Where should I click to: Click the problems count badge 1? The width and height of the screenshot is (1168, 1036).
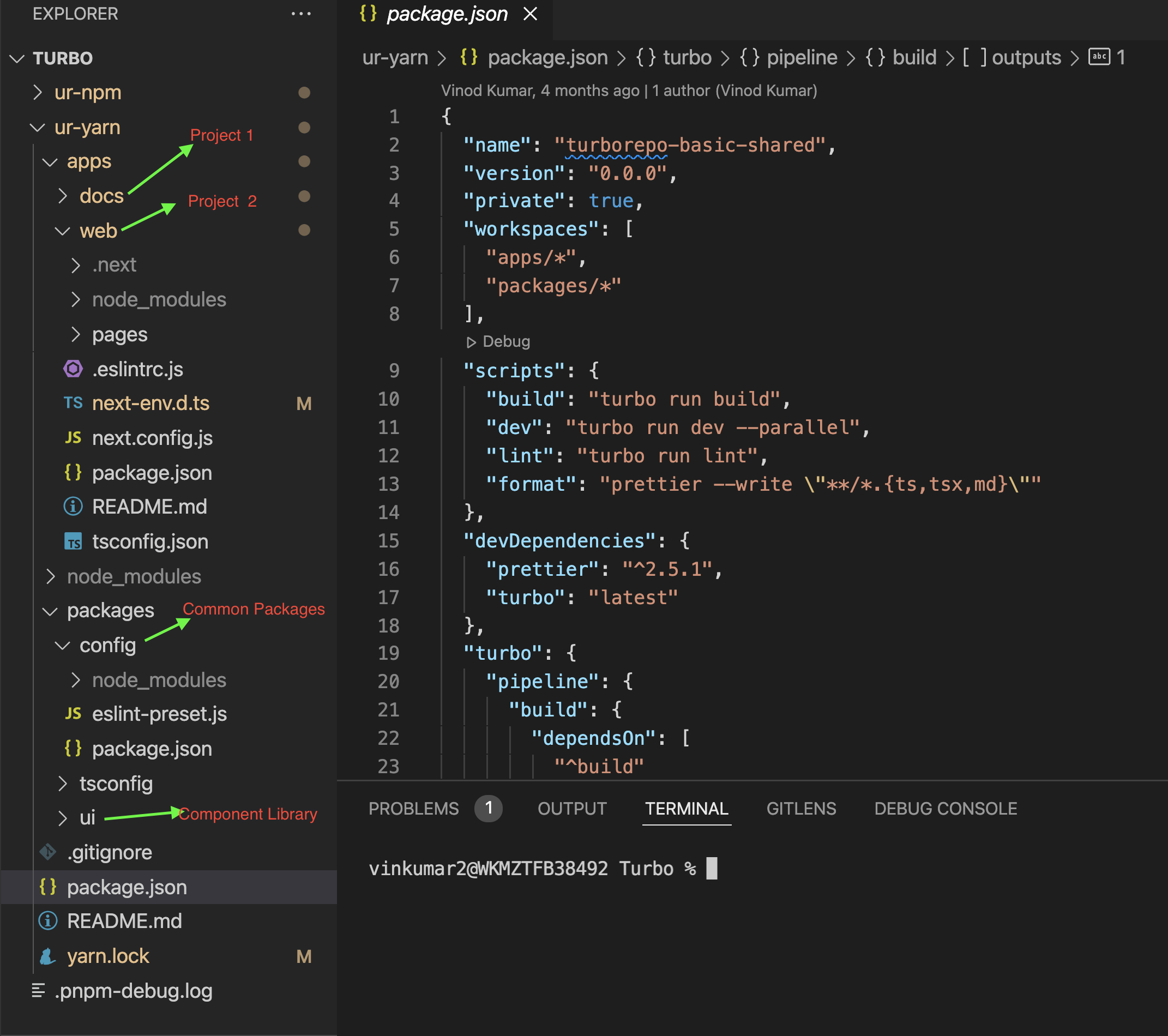[x=489, y=809]
